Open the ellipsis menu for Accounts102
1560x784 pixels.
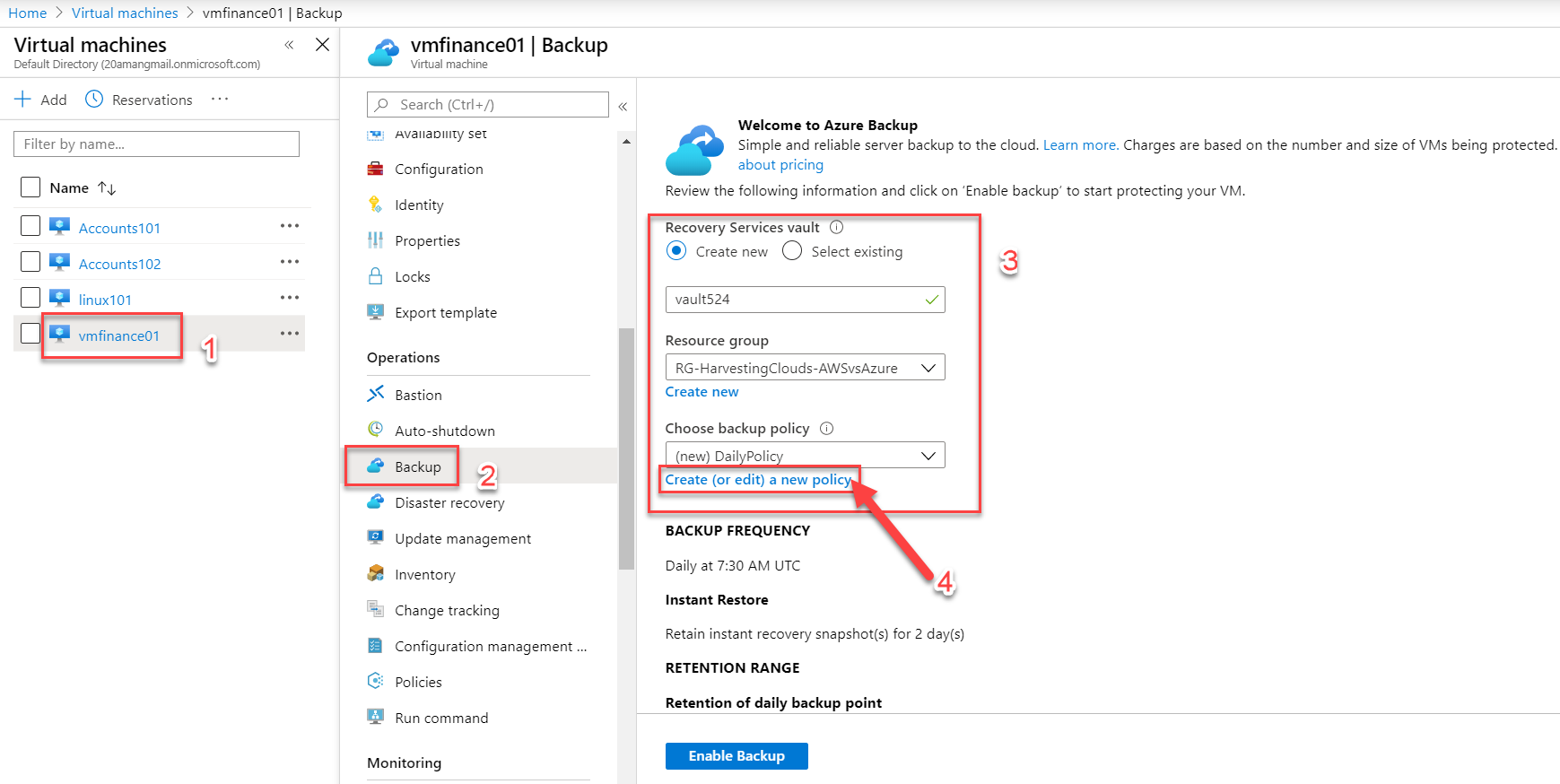coord(290,262)
